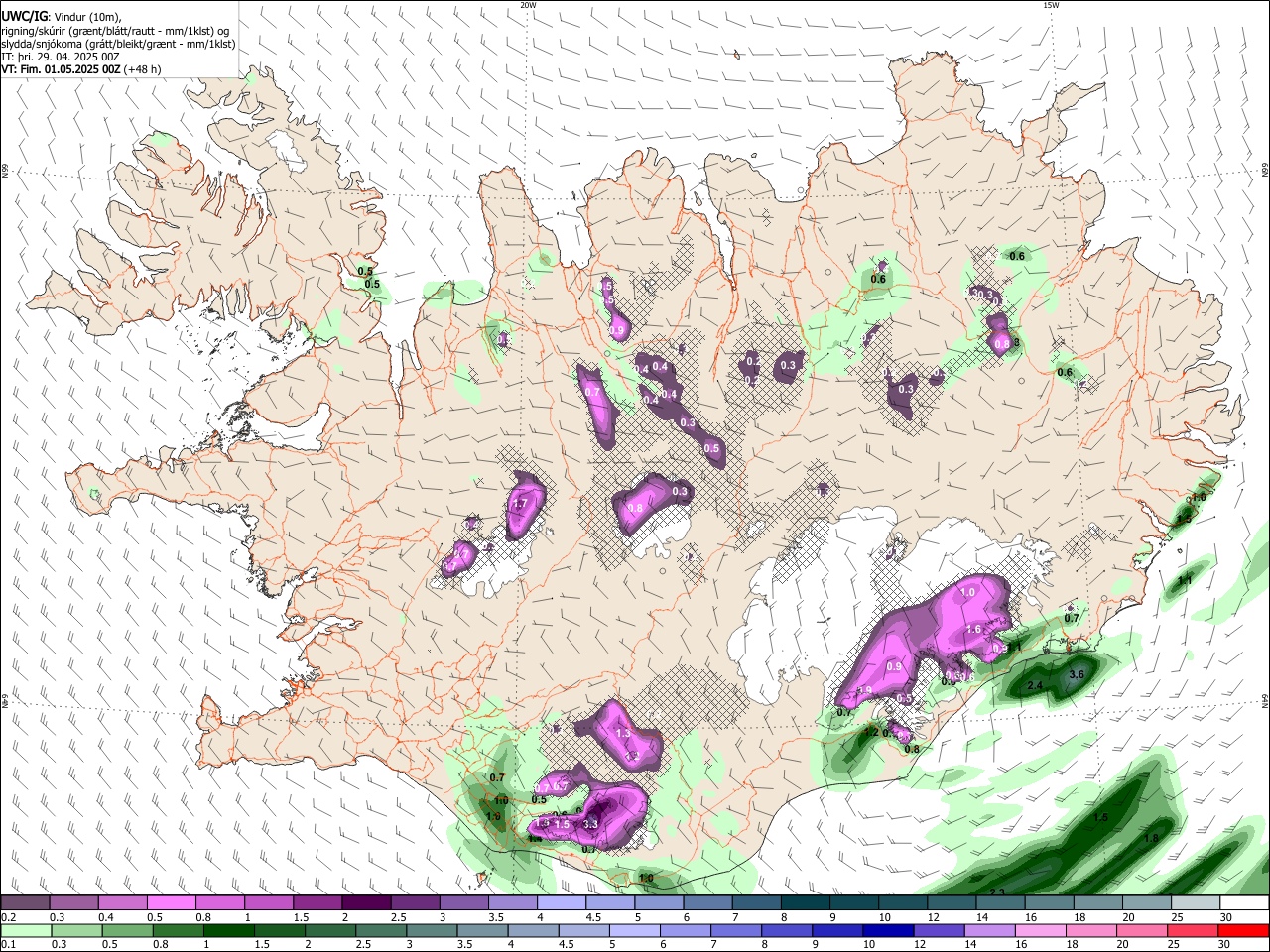This screenshot has height=952, width=1270.
Task: Click the 3.3 snow value in the southwest
Action: point(590,824)
